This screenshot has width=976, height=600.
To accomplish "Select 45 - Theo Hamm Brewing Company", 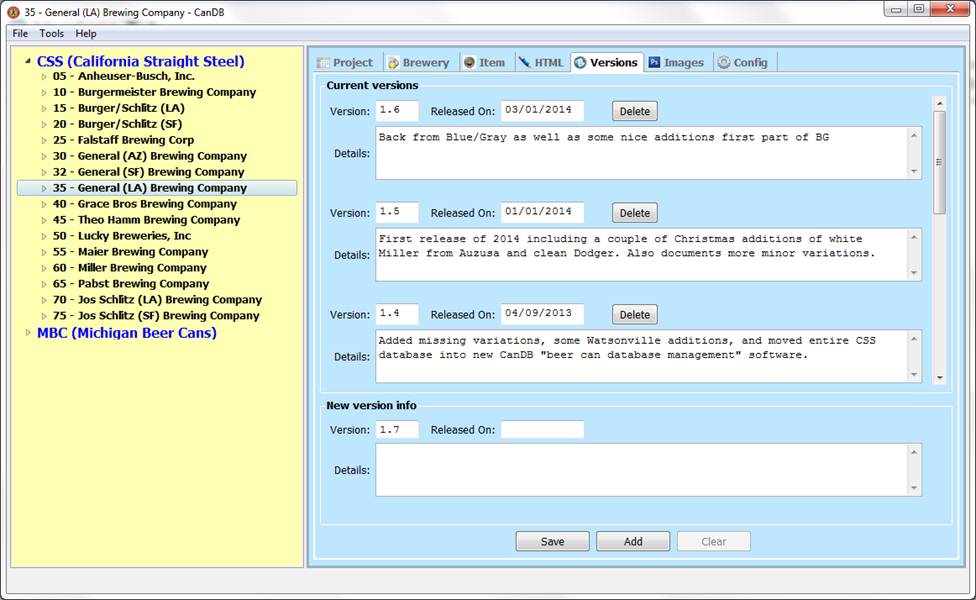I will point(146,220).
